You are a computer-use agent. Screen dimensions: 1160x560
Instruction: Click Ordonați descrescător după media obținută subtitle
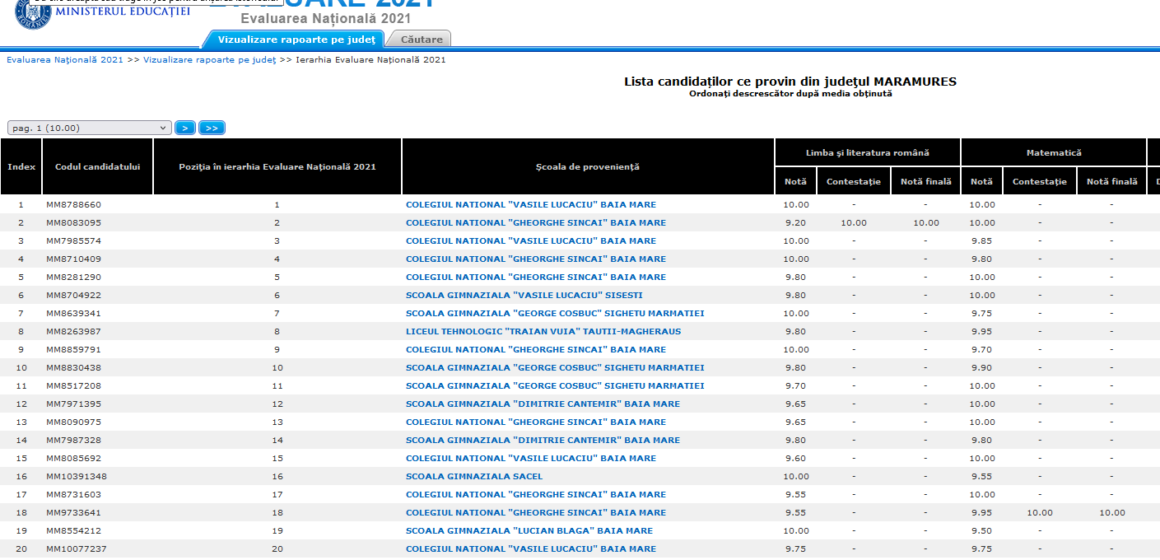[790, 94]
